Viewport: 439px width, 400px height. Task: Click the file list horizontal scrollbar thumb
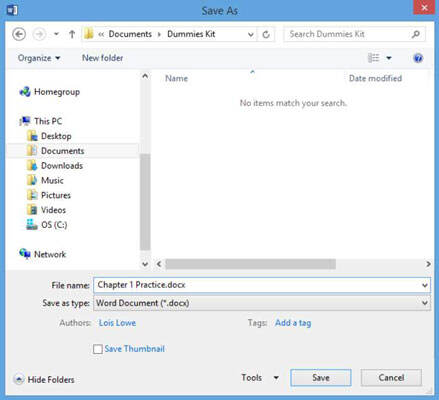251,264
